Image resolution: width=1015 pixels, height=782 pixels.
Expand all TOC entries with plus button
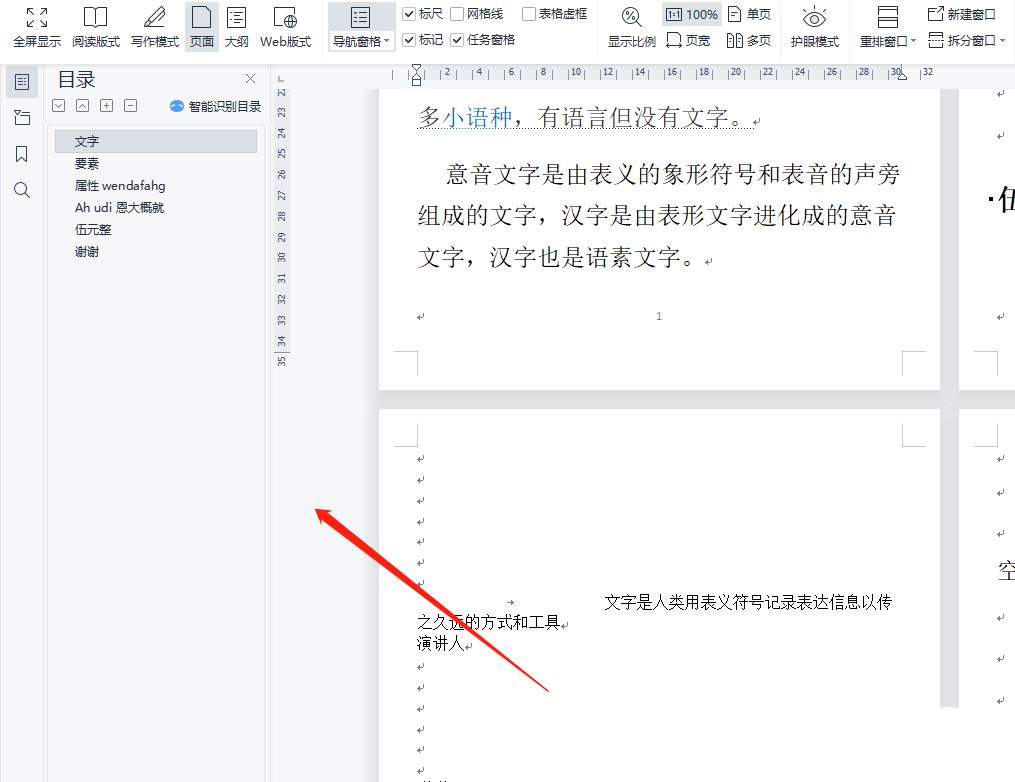tap(106, 106)
